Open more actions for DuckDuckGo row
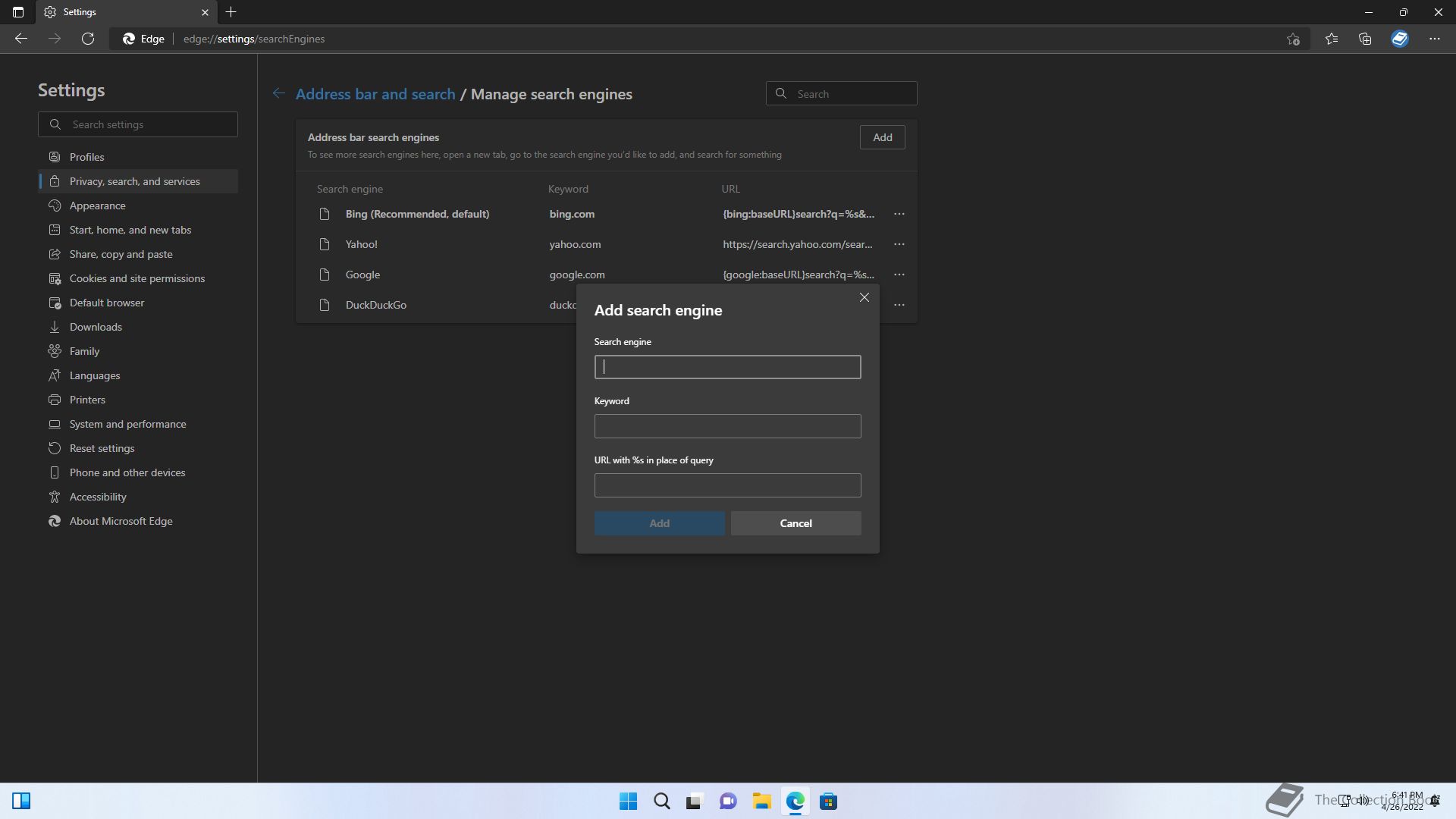 (x=899, y=305)
